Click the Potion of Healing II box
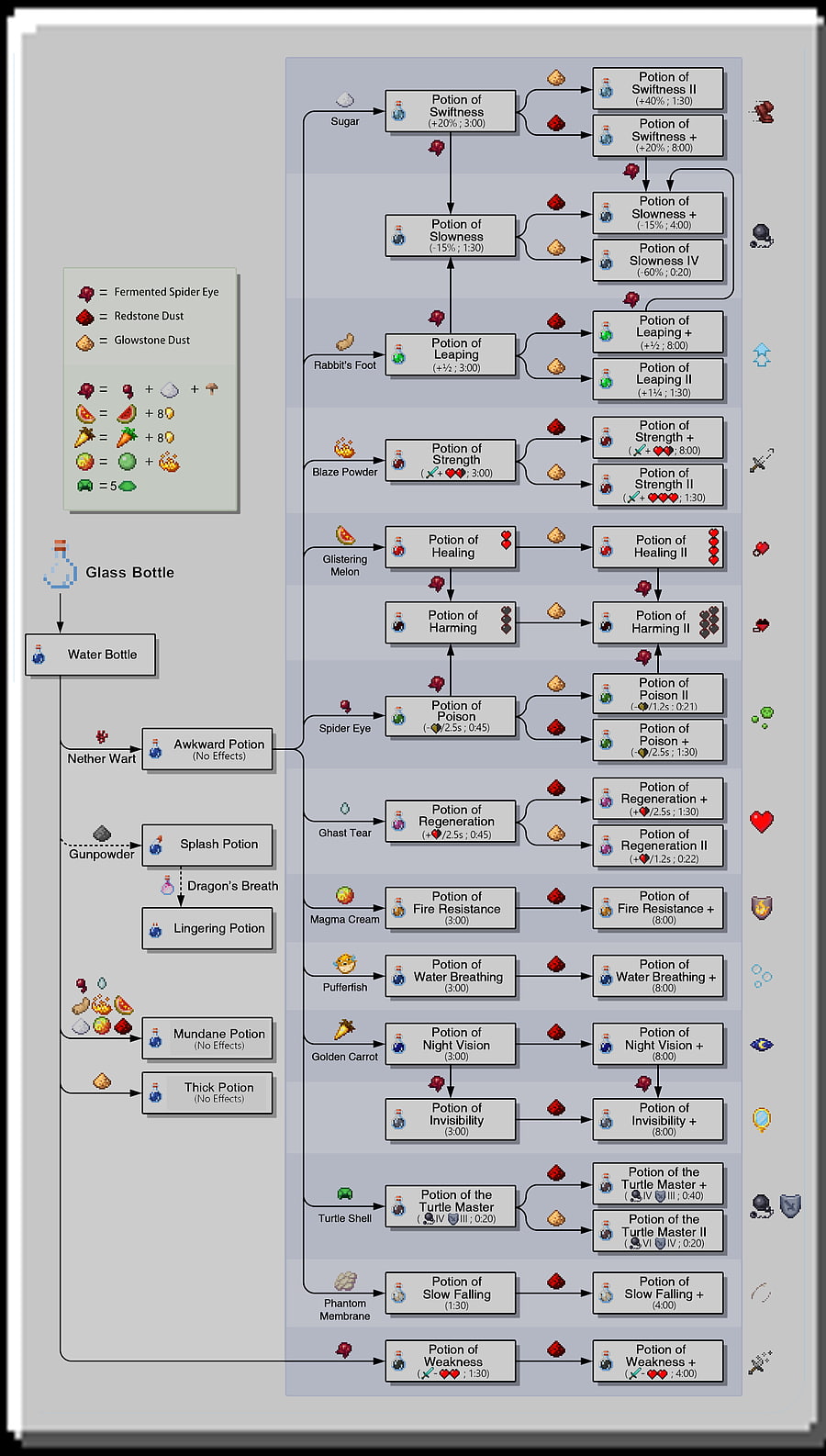 point(658,547)
